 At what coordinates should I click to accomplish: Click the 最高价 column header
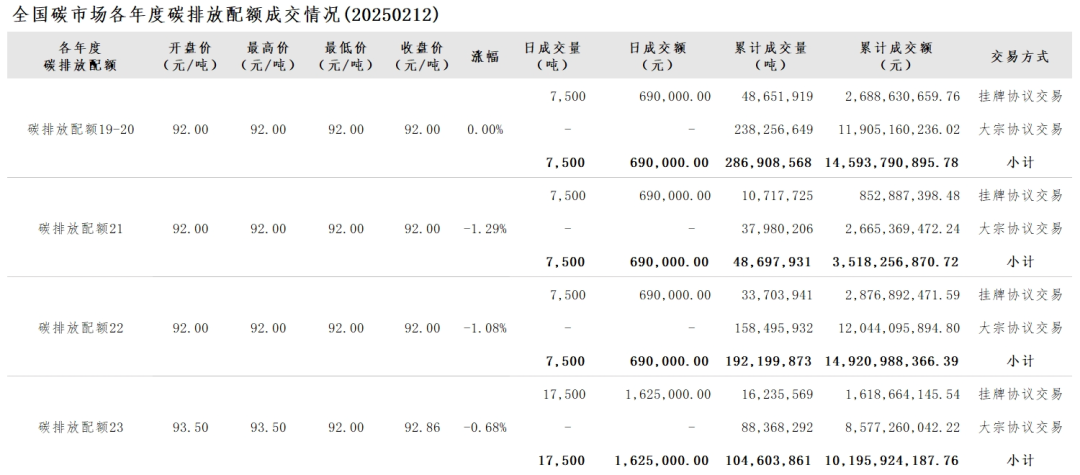point(264,56)
